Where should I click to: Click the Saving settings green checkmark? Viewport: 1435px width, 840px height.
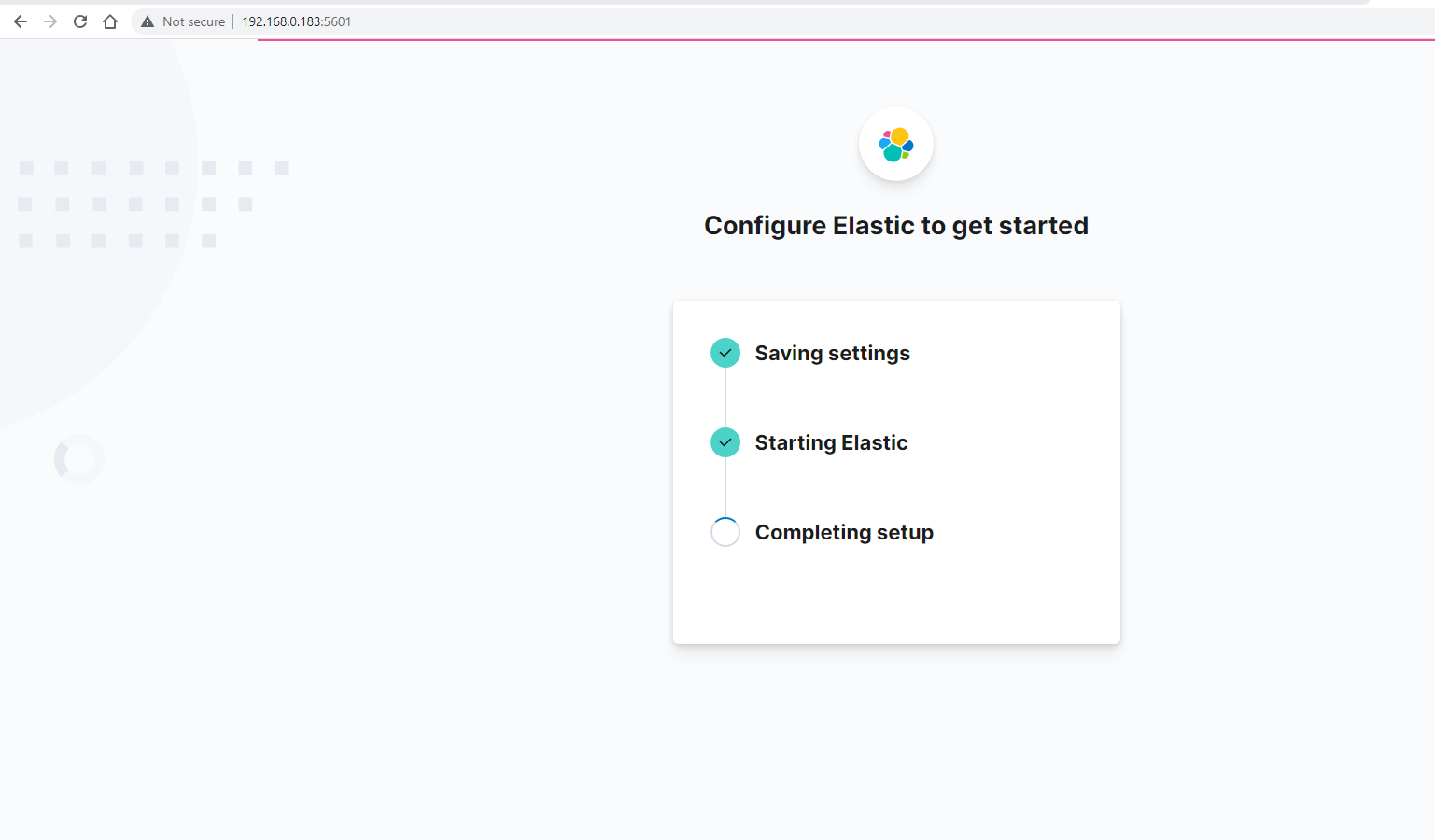pyautogui.click(x=725, y=353)
